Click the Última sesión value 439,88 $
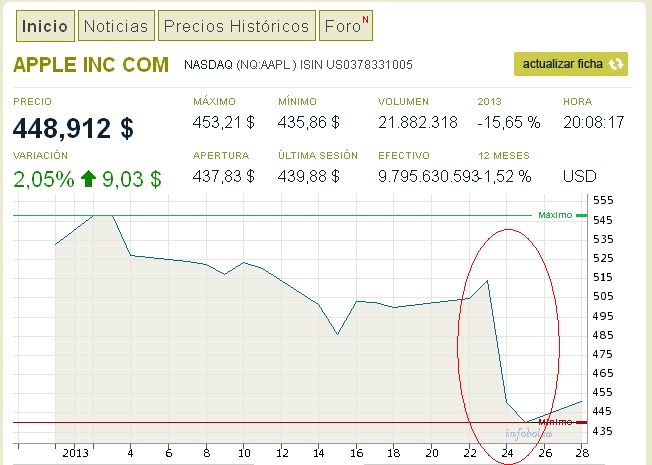The width and height of the screenshot is (652, 465). point(309,176)
